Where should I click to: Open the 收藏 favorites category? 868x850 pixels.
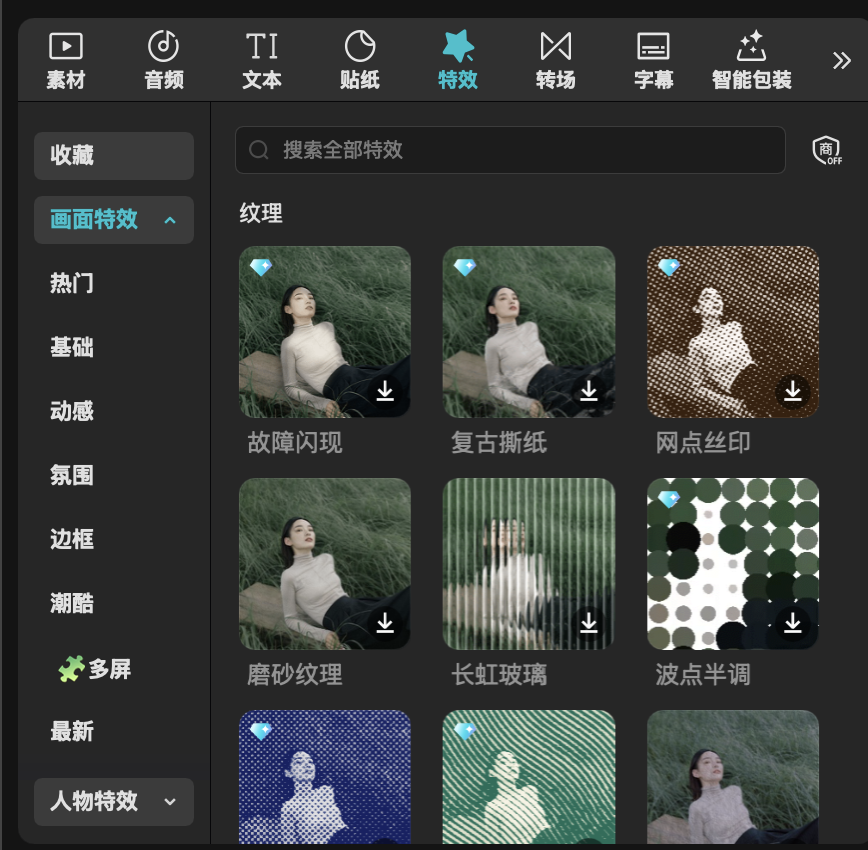[114, 156]
